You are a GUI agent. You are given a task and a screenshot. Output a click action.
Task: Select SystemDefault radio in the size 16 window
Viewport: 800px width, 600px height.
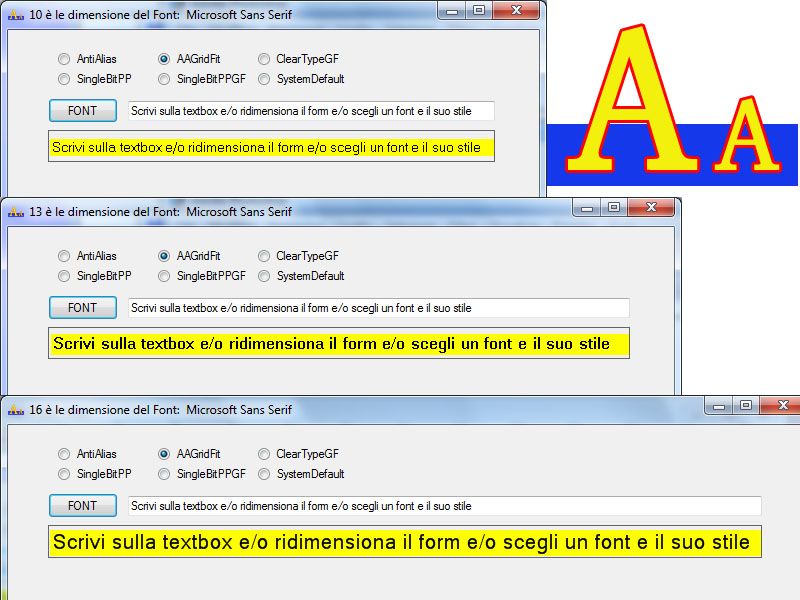tap(301, 474)
